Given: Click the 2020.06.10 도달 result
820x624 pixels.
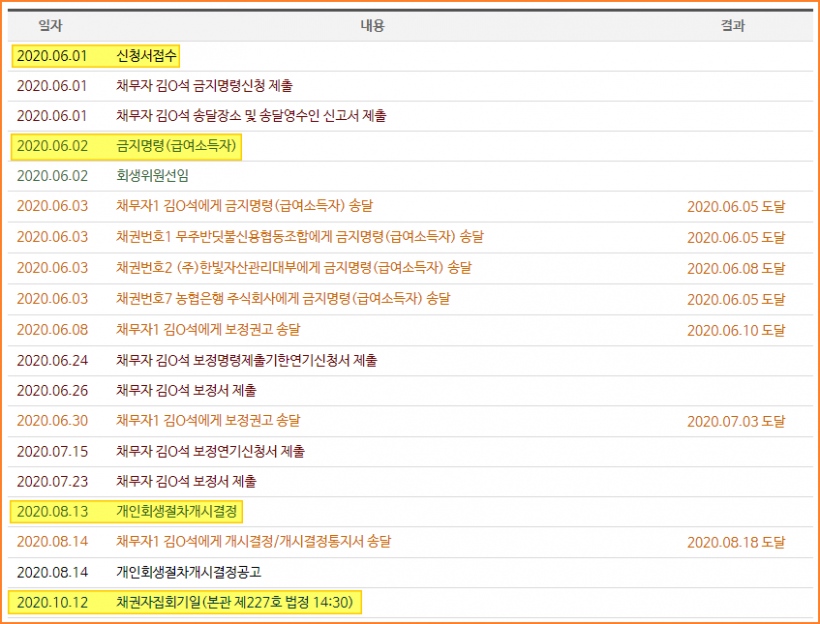Looking at the screenshot, I should tap(736, 331).
